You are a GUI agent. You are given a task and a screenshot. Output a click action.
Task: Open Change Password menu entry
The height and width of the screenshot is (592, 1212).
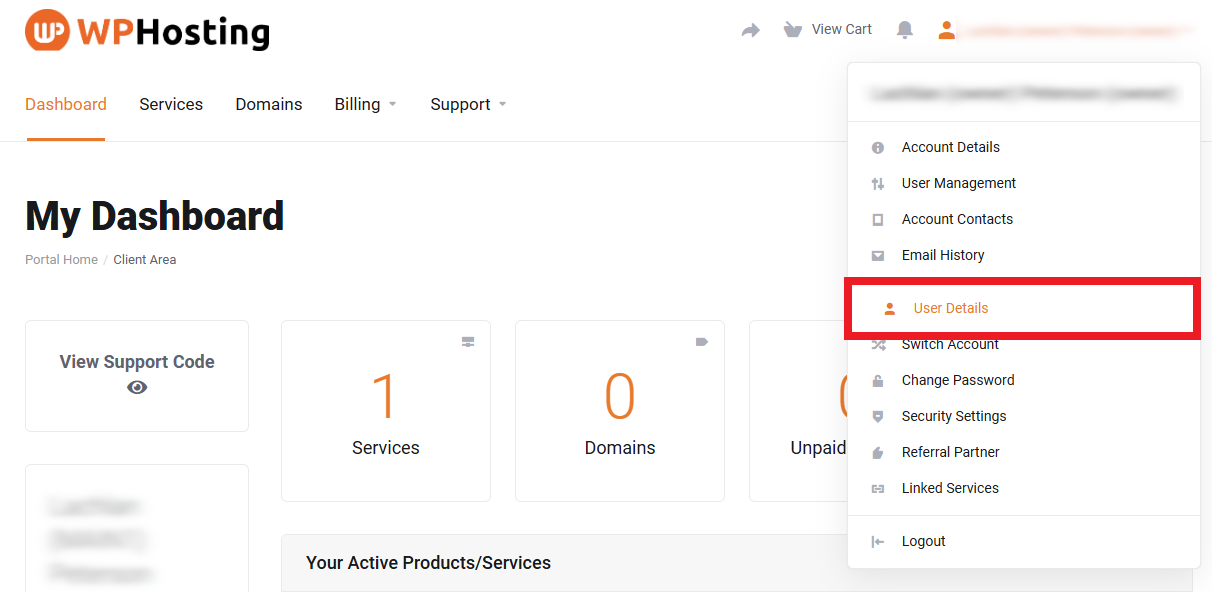point(957,380)
